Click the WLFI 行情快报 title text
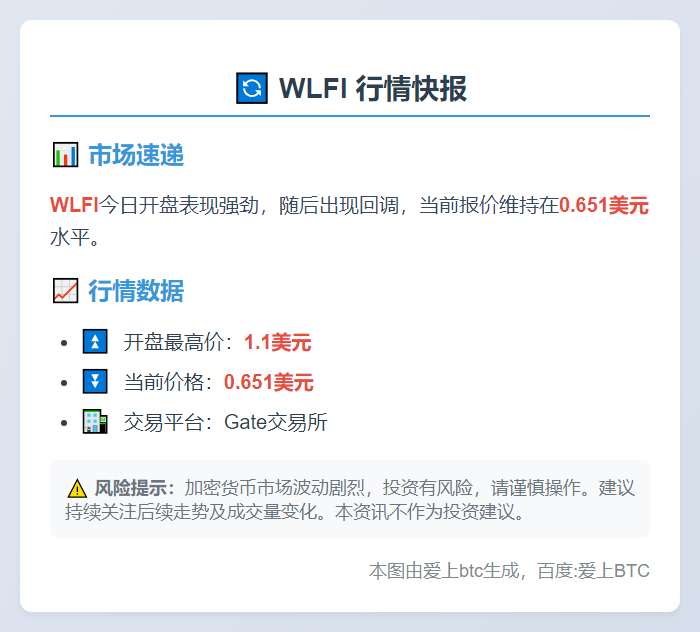This screenshot has height=632, width=700. point(373,89)
